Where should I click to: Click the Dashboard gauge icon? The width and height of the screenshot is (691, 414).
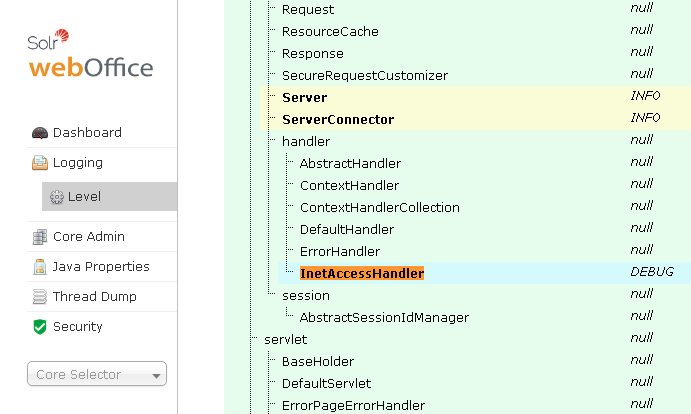[40, 133]
